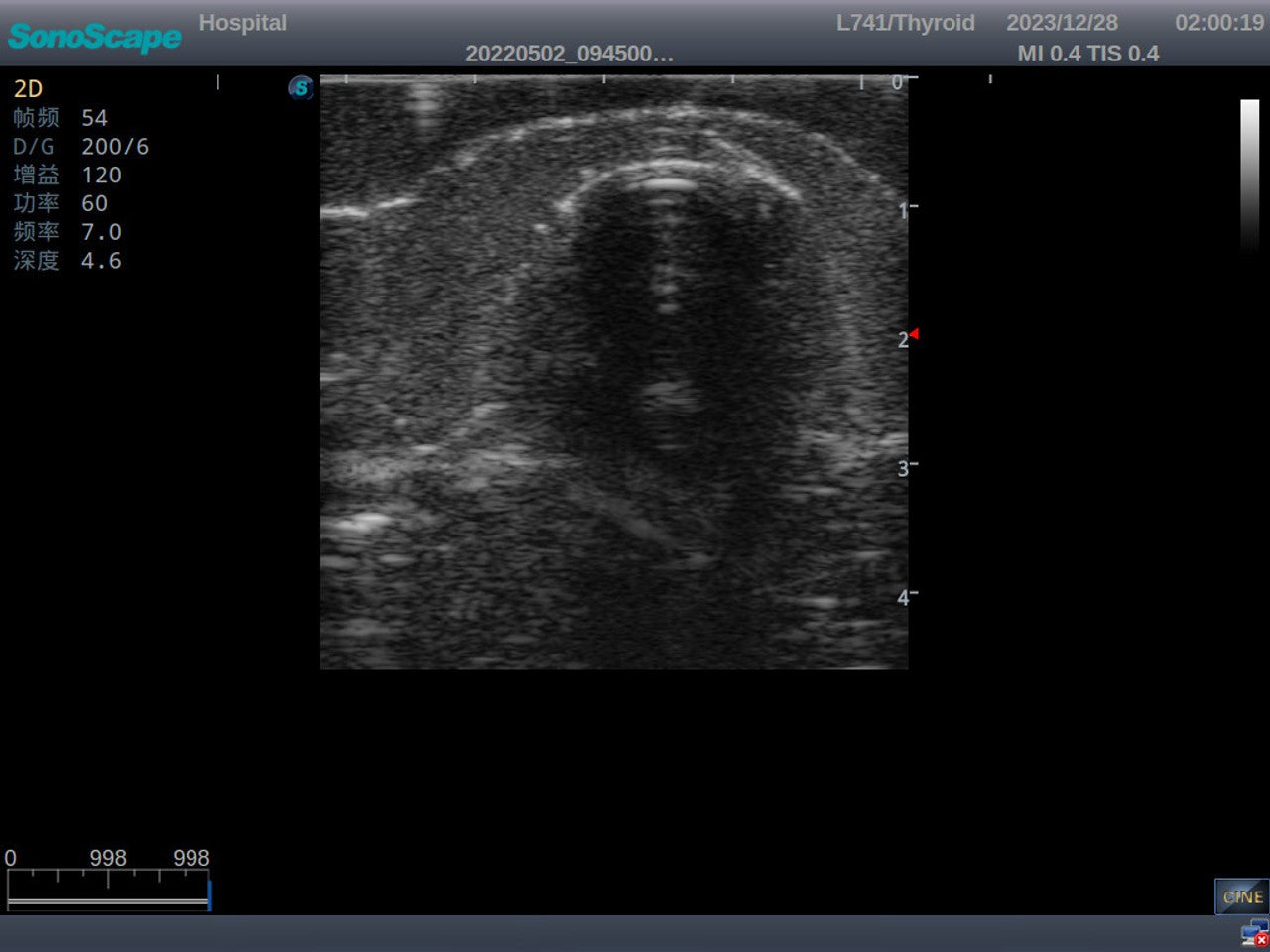Toggle the 增益 120 gain parameter
The image size is (1270, 952).
(65, 175)
